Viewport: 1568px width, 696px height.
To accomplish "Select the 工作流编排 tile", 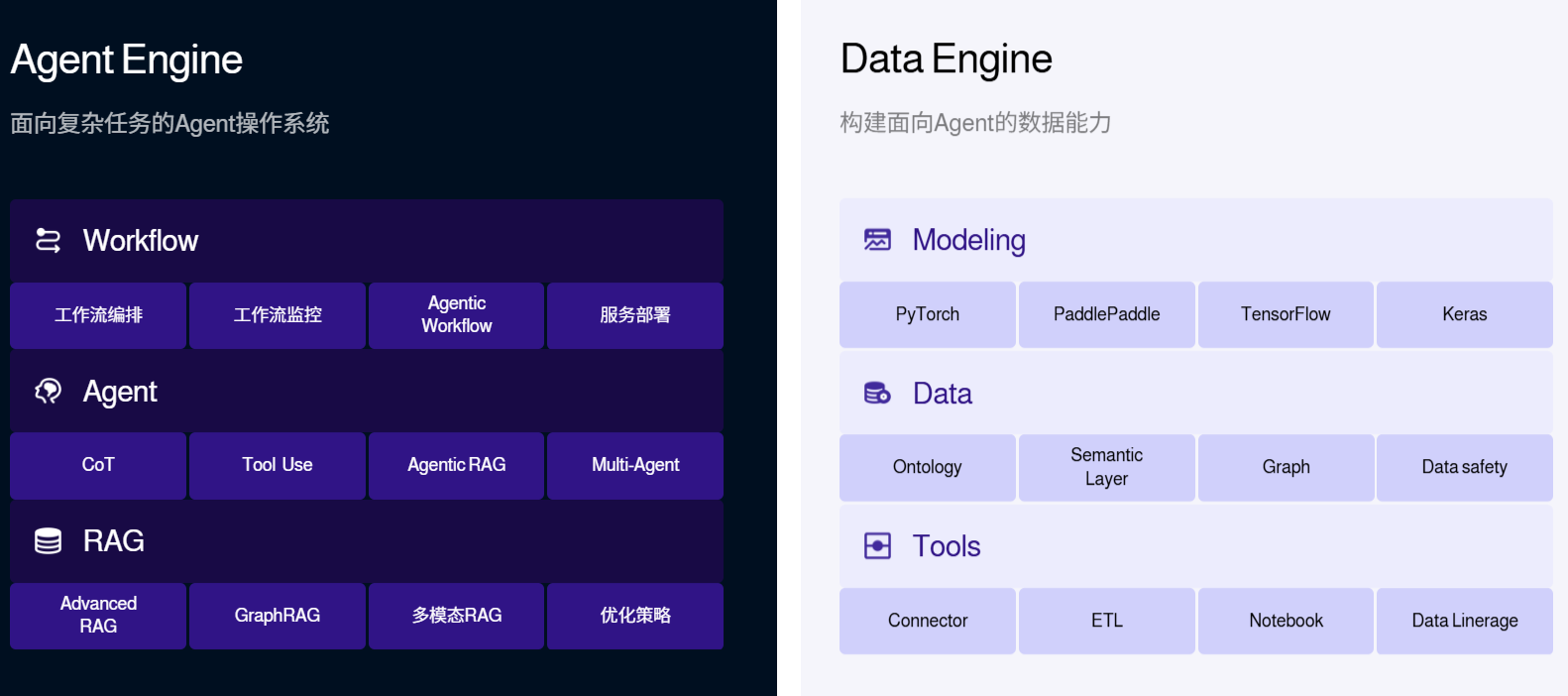I will [x=98, y=315].
